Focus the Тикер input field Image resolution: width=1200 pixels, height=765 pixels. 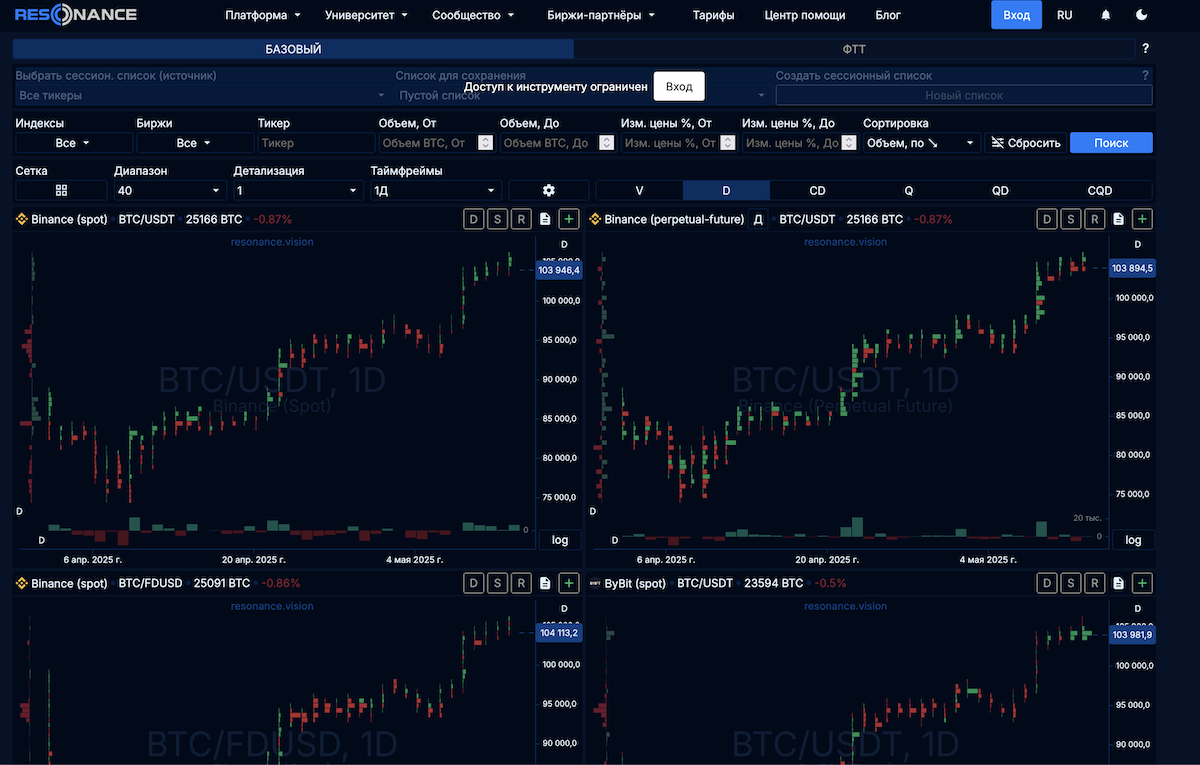coord(315,143)
